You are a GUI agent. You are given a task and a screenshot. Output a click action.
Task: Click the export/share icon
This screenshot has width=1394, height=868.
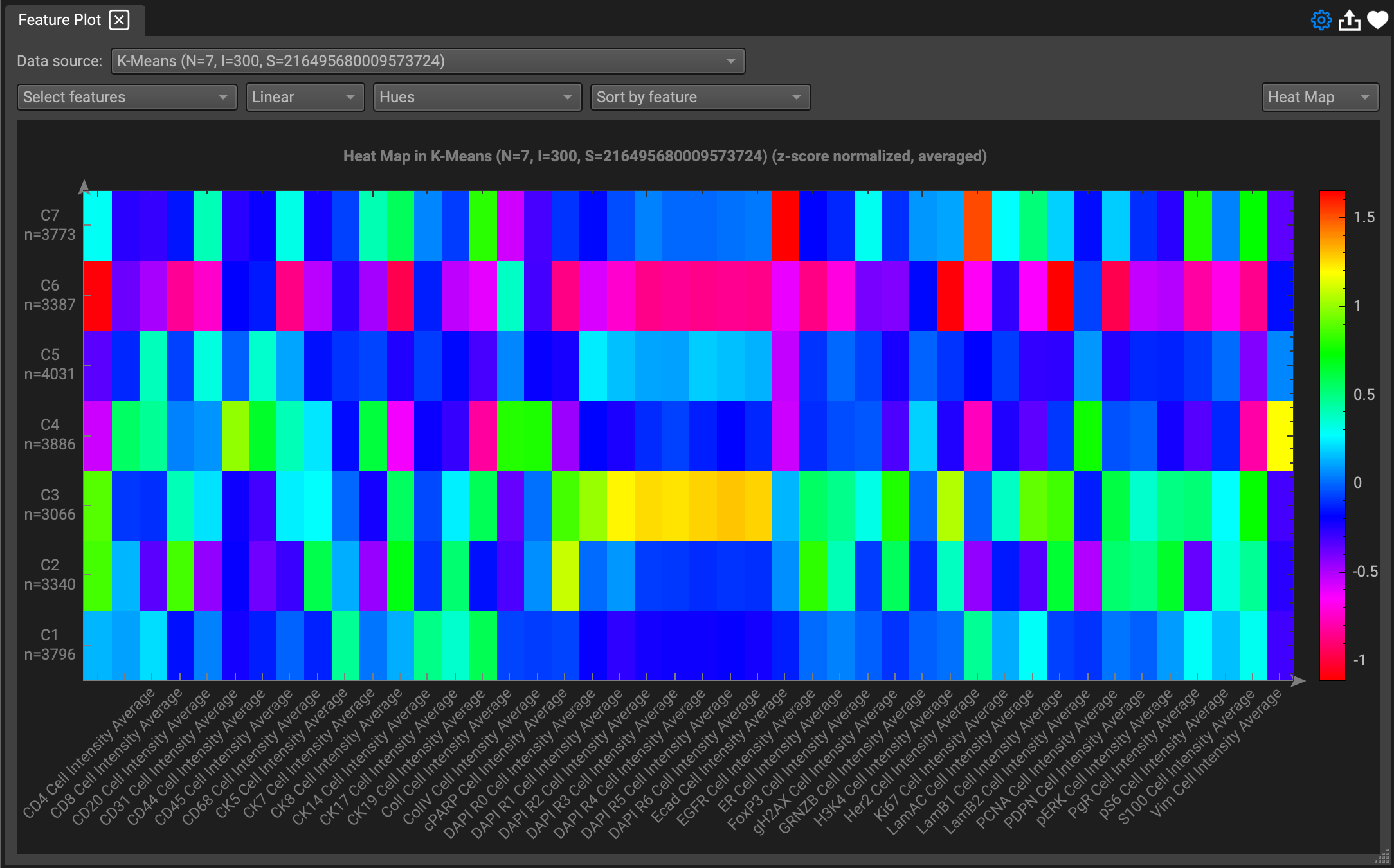[x=1349, y=20]
